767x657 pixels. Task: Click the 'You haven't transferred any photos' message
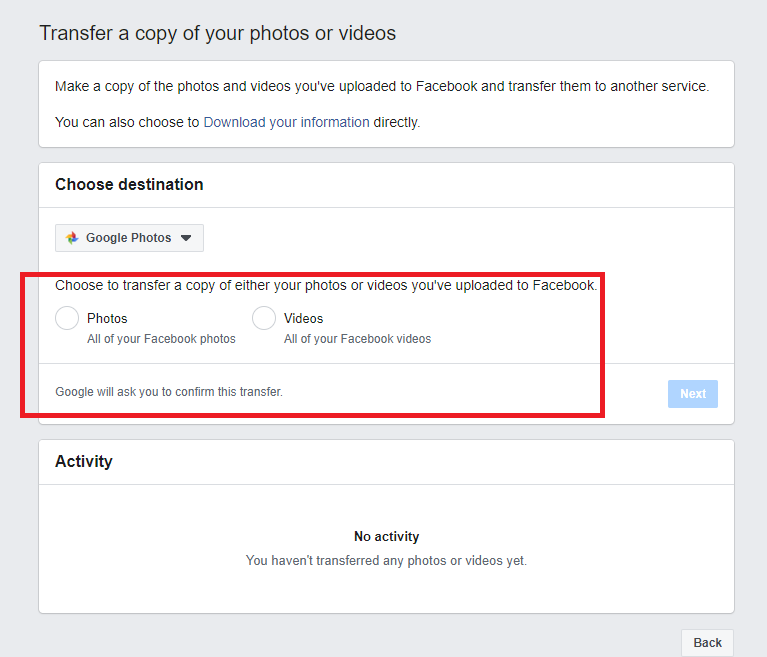(x=386, y=561)
